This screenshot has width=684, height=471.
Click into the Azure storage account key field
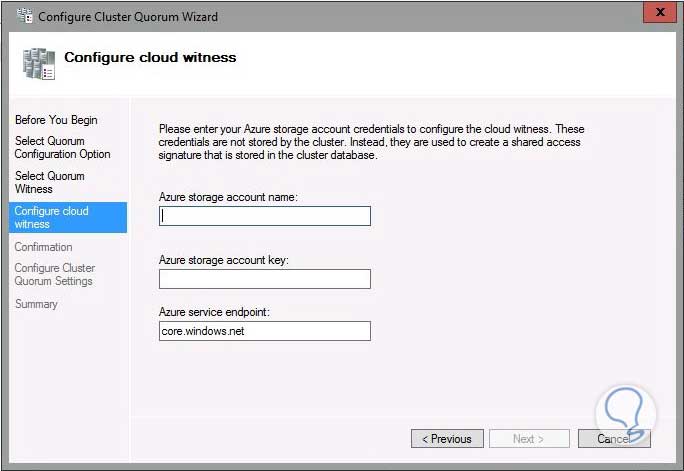(x=265, y=279)
